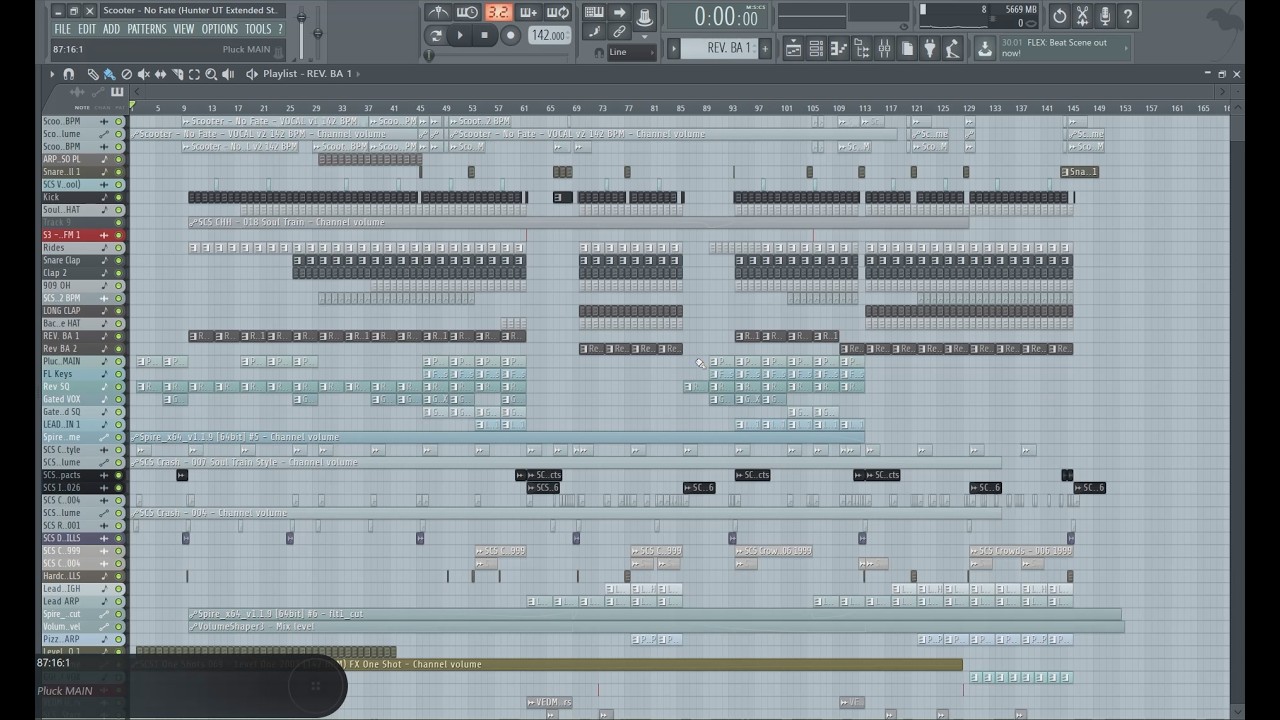Image resolution: width=1280 pixels, height=720 pixels.
Task: Select the Playlist Mute tool
Action: click(143, 74)
